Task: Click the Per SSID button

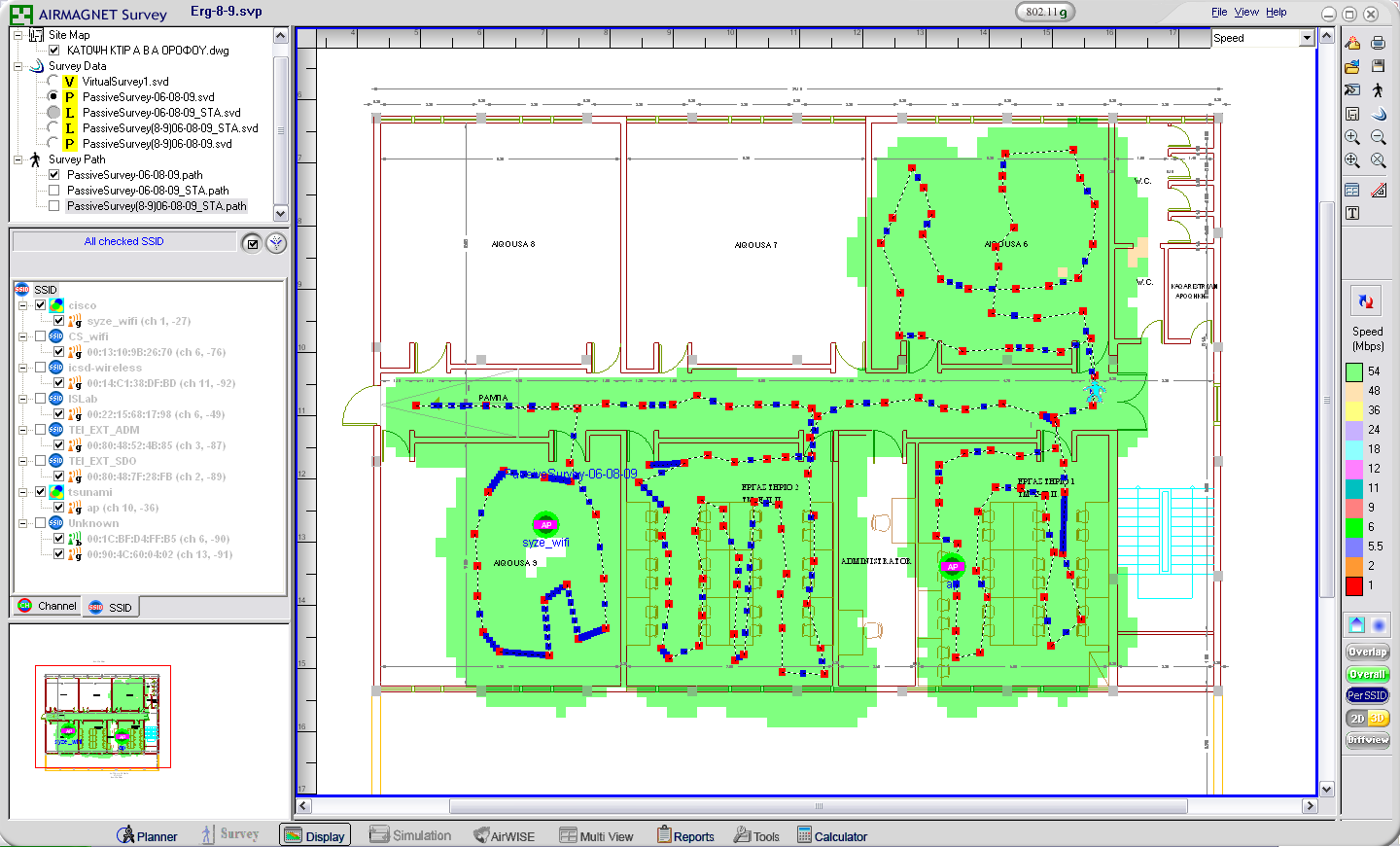Action: coord(1367,695)
